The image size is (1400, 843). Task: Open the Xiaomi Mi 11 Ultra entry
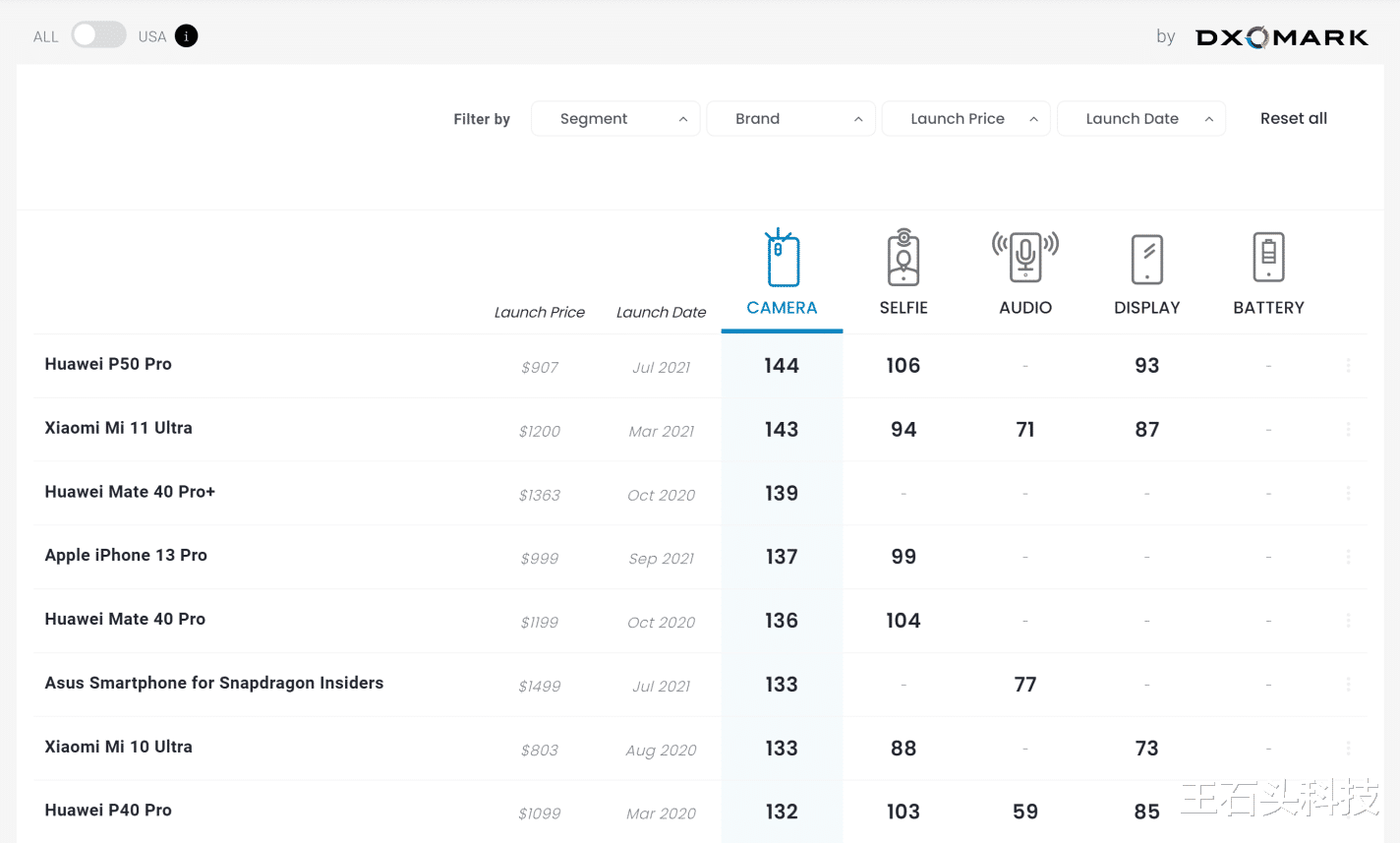118,428
